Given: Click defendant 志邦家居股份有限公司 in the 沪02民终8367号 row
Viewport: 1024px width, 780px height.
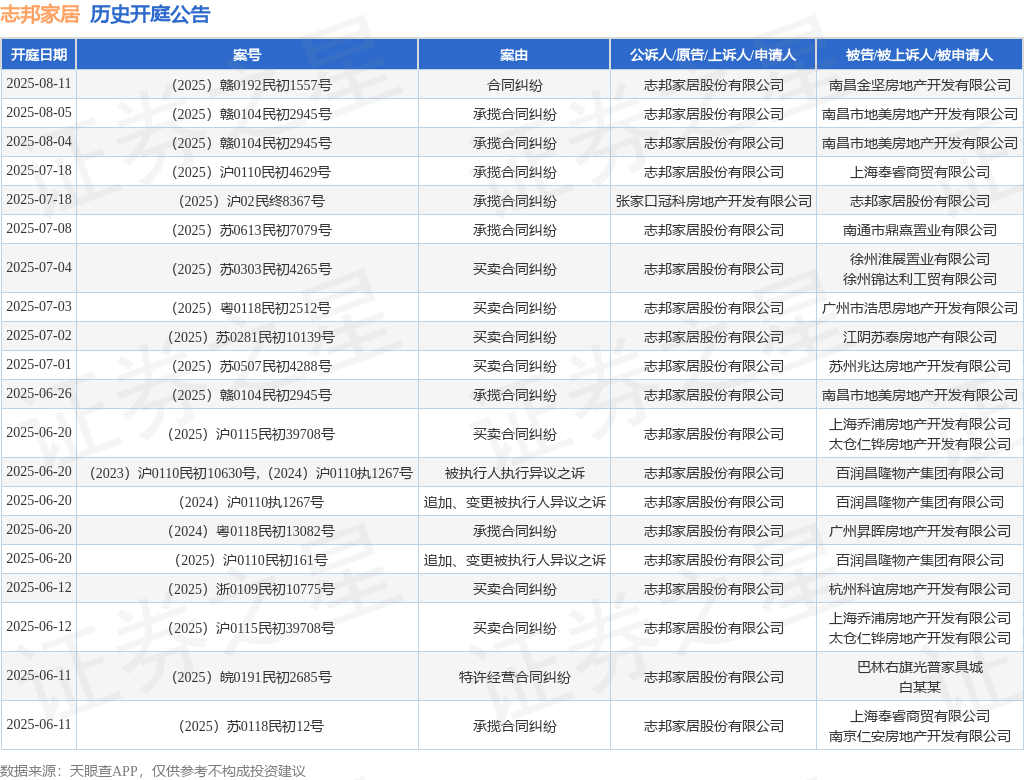Looking at the screenshot, I should tap(920, 201).
